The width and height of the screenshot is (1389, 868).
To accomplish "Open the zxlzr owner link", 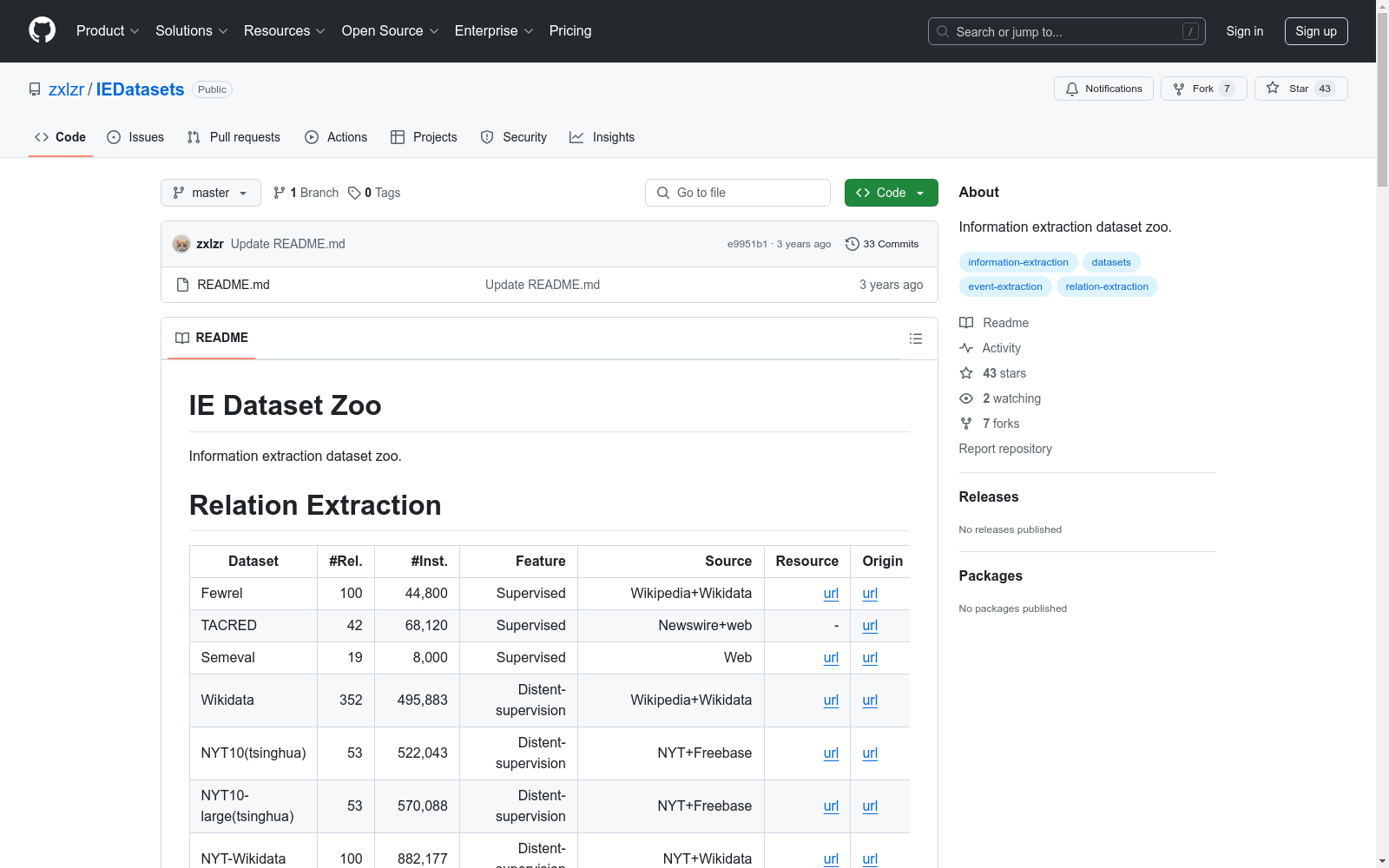I will (x=66, y=89).
